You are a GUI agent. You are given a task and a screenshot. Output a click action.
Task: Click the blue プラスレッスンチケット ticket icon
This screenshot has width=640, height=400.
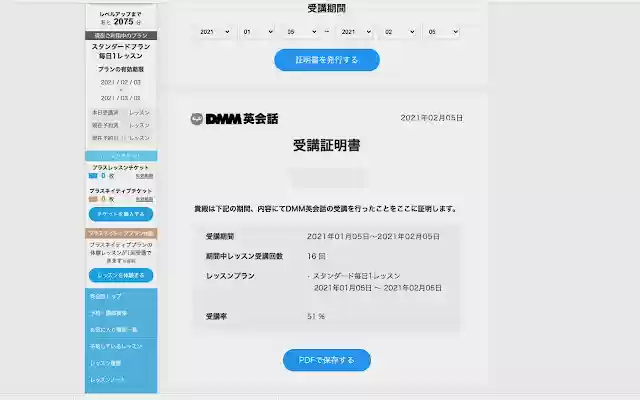point(93,176)
